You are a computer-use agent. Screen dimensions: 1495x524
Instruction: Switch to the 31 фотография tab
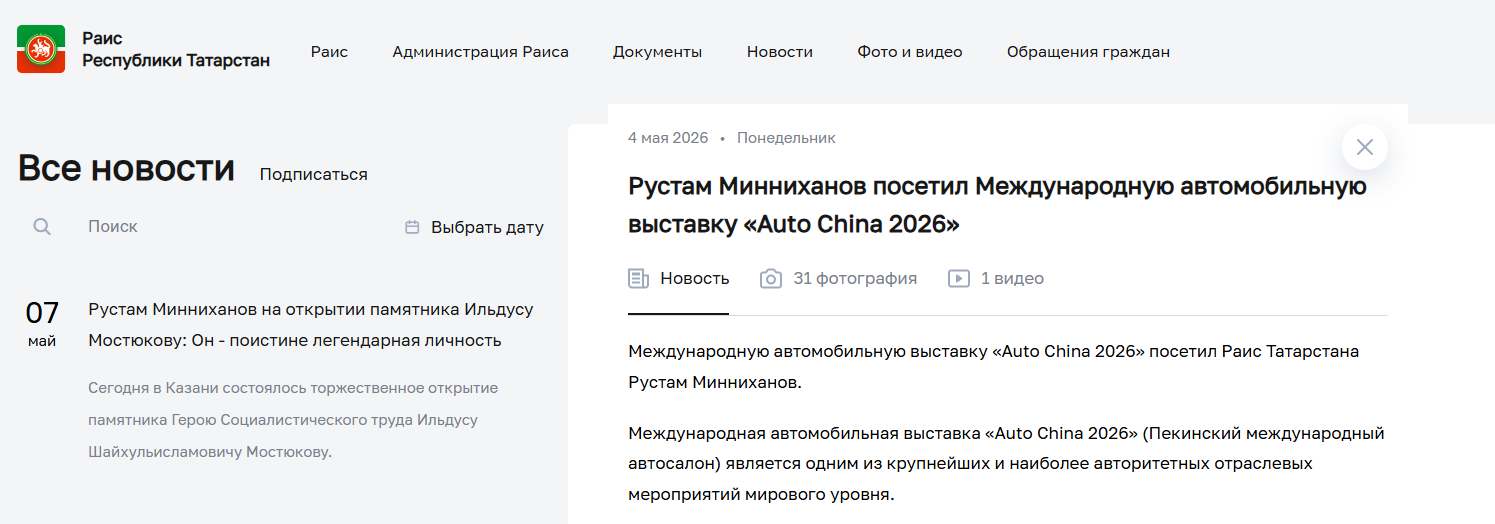[x=839, y=278]
